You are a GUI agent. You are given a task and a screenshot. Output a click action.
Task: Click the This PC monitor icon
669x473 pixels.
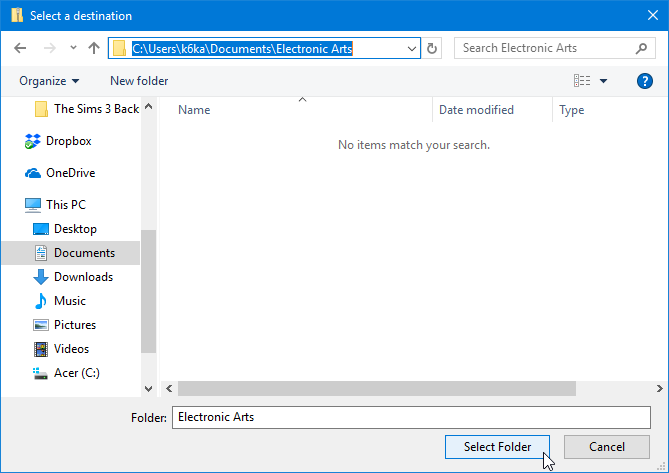coord(33,205)
